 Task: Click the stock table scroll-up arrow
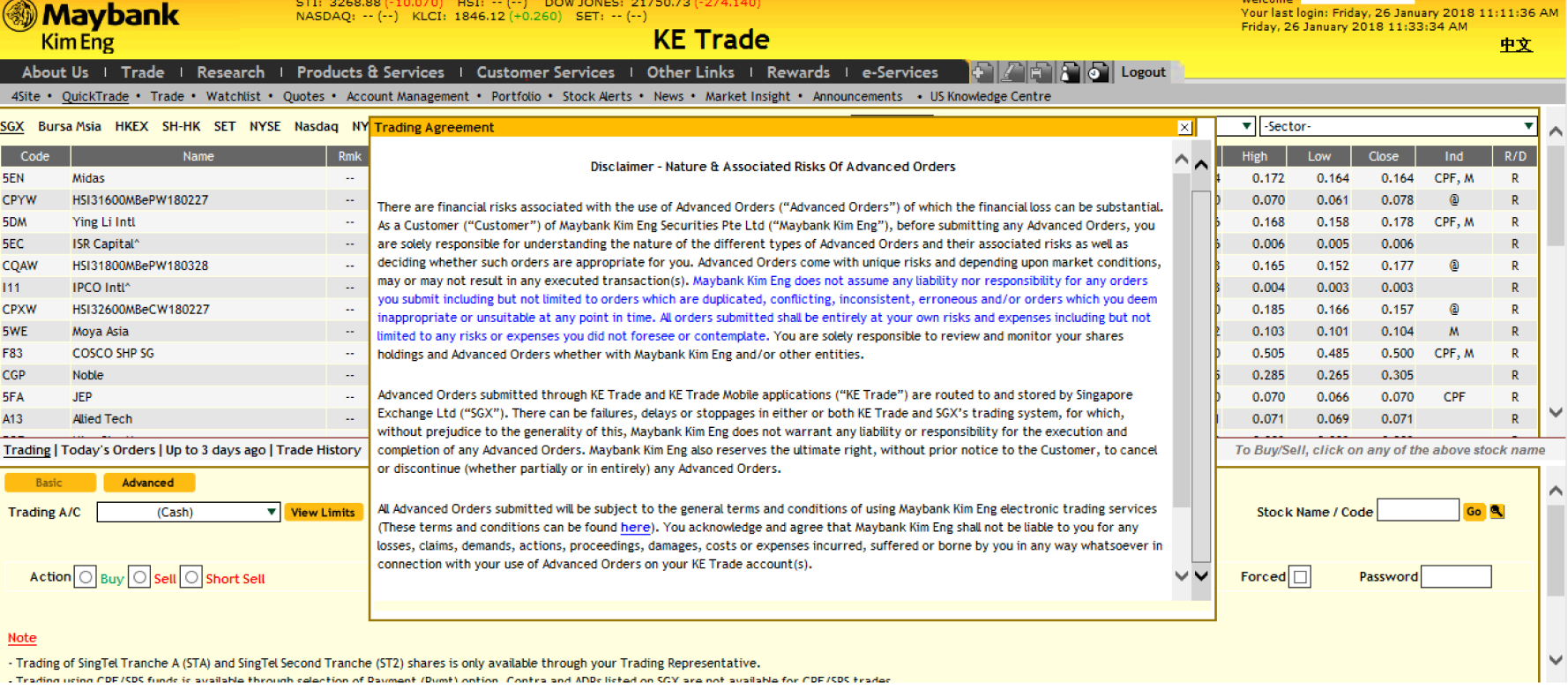(1556, 131)
